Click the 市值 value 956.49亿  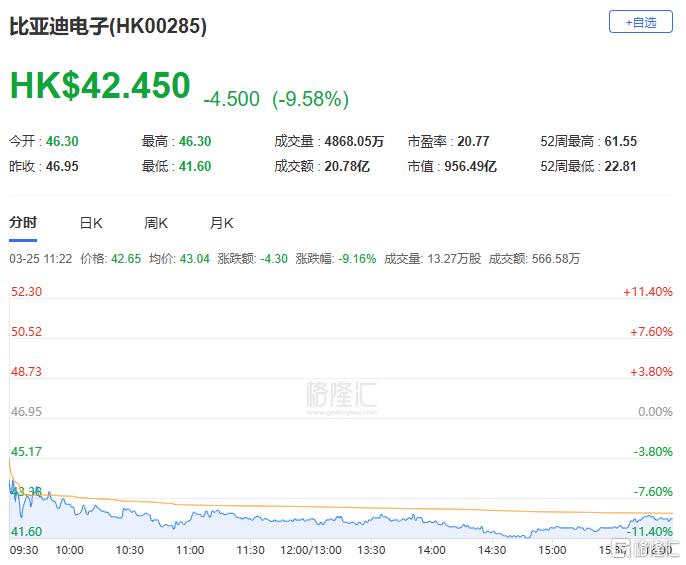[471, 166]
